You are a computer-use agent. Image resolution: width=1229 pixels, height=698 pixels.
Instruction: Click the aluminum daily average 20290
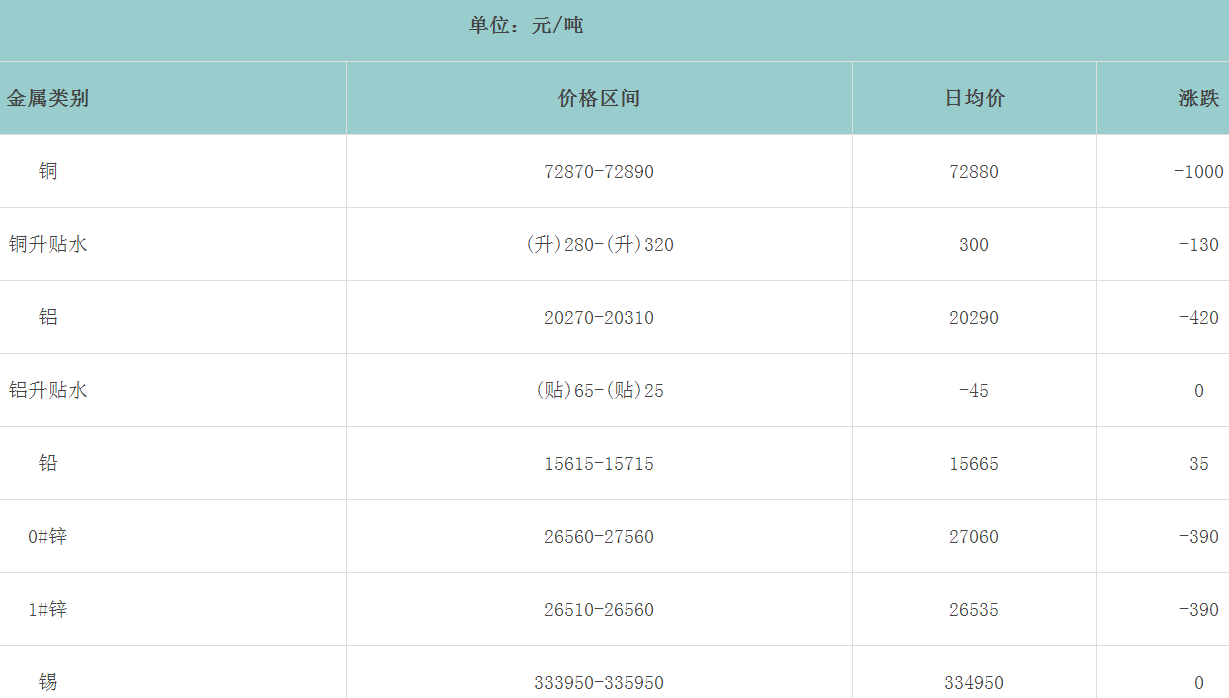click(974, 318)
